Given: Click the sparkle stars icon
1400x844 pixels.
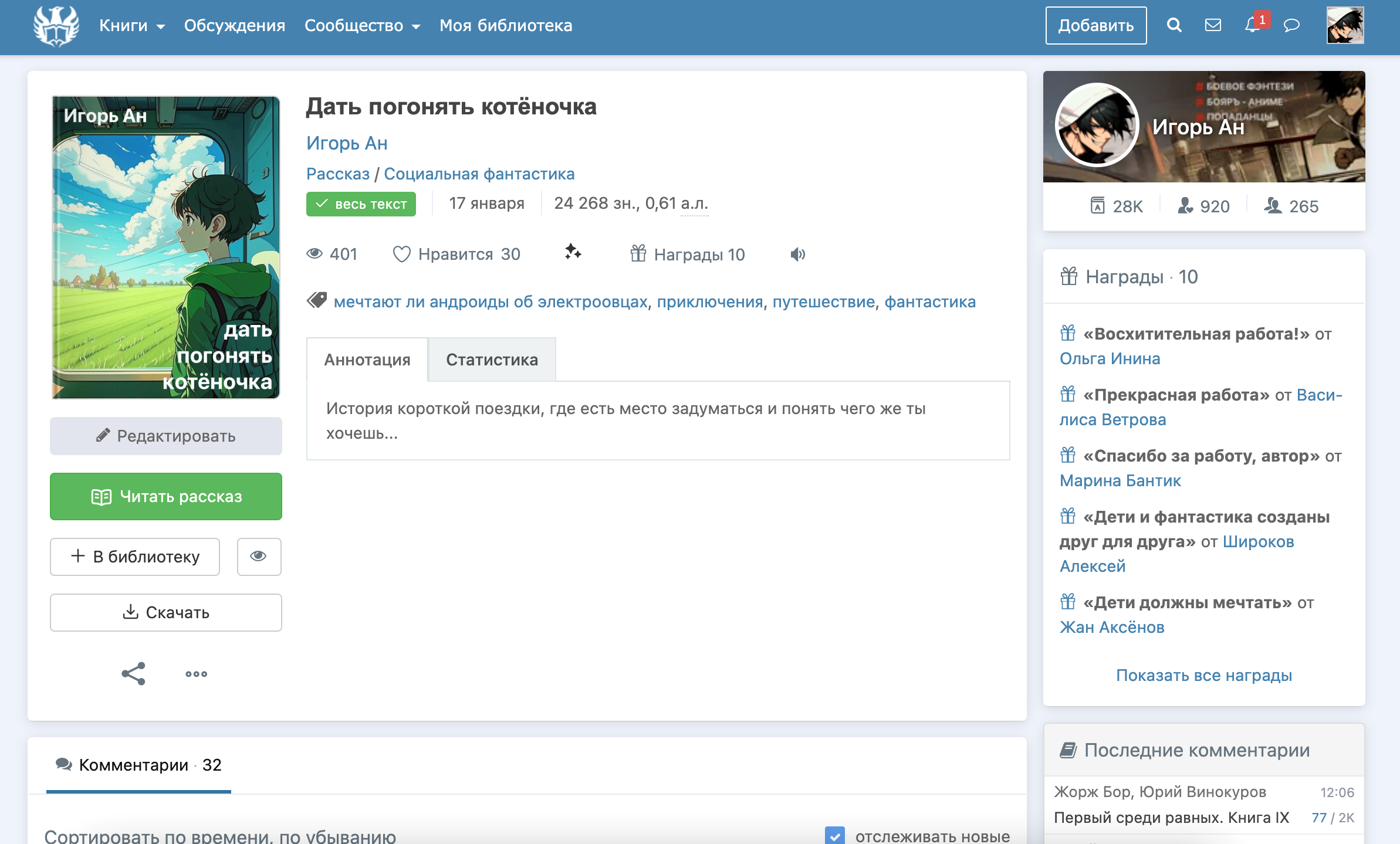Looking at the screenshot, I should click(573, 252).
